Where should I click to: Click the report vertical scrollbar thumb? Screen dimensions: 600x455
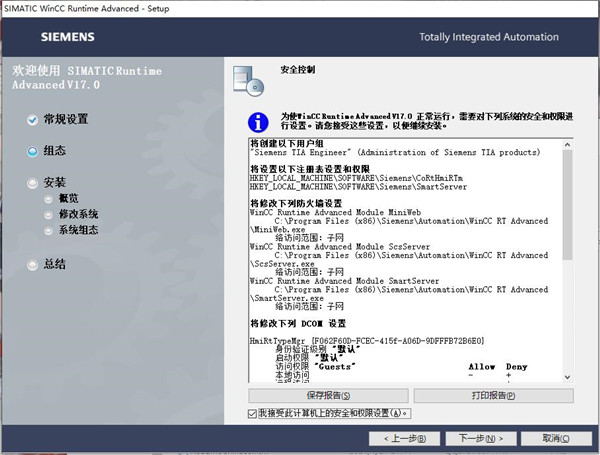567,205
